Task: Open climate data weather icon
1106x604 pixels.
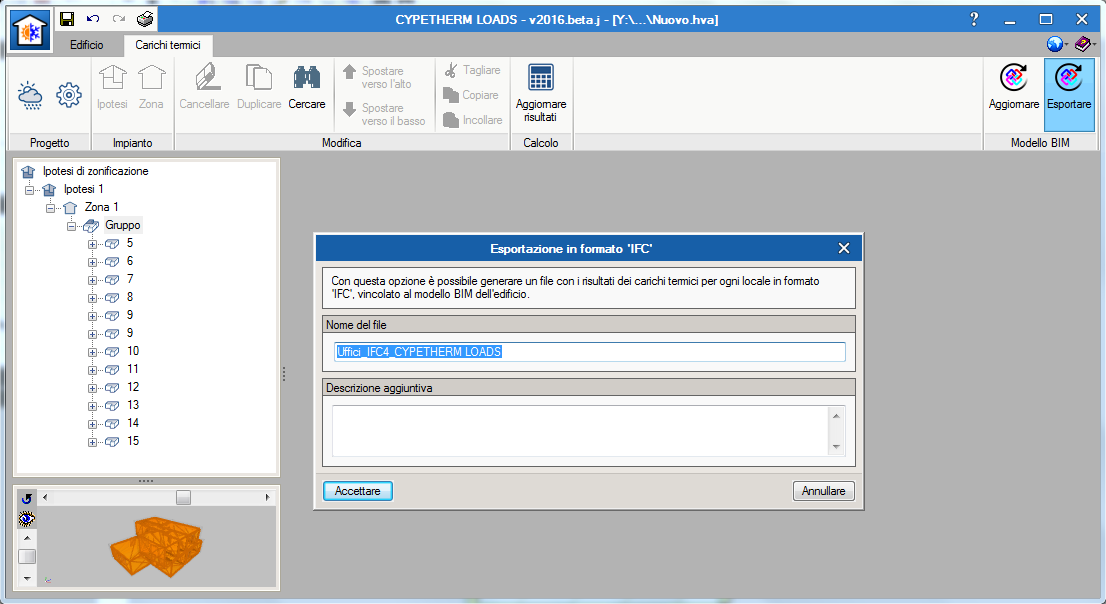Action: click(30, 95)
